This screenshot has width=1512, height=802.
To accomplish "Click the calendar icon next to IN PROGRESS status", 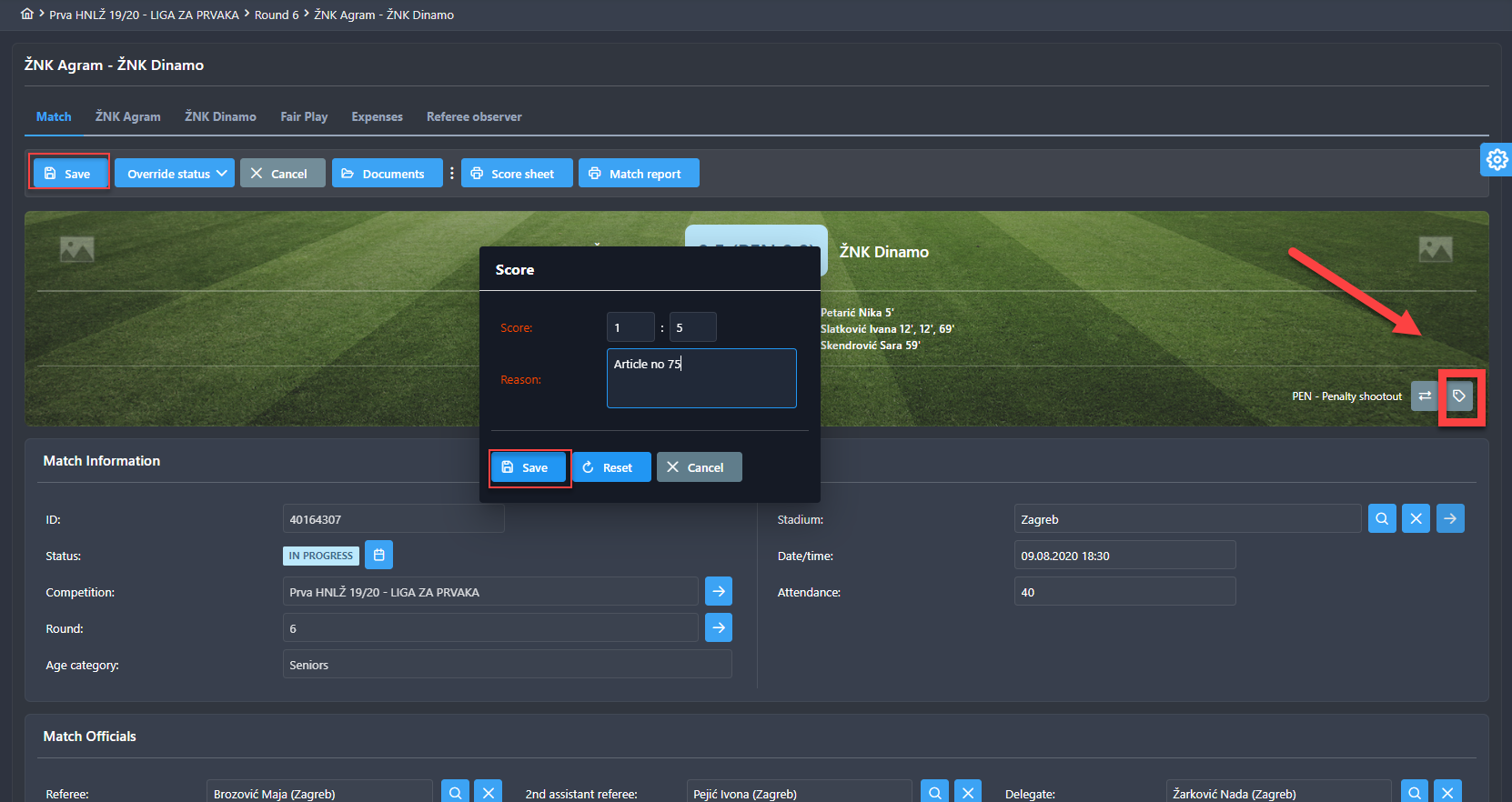I will click(x=379, y=555).
